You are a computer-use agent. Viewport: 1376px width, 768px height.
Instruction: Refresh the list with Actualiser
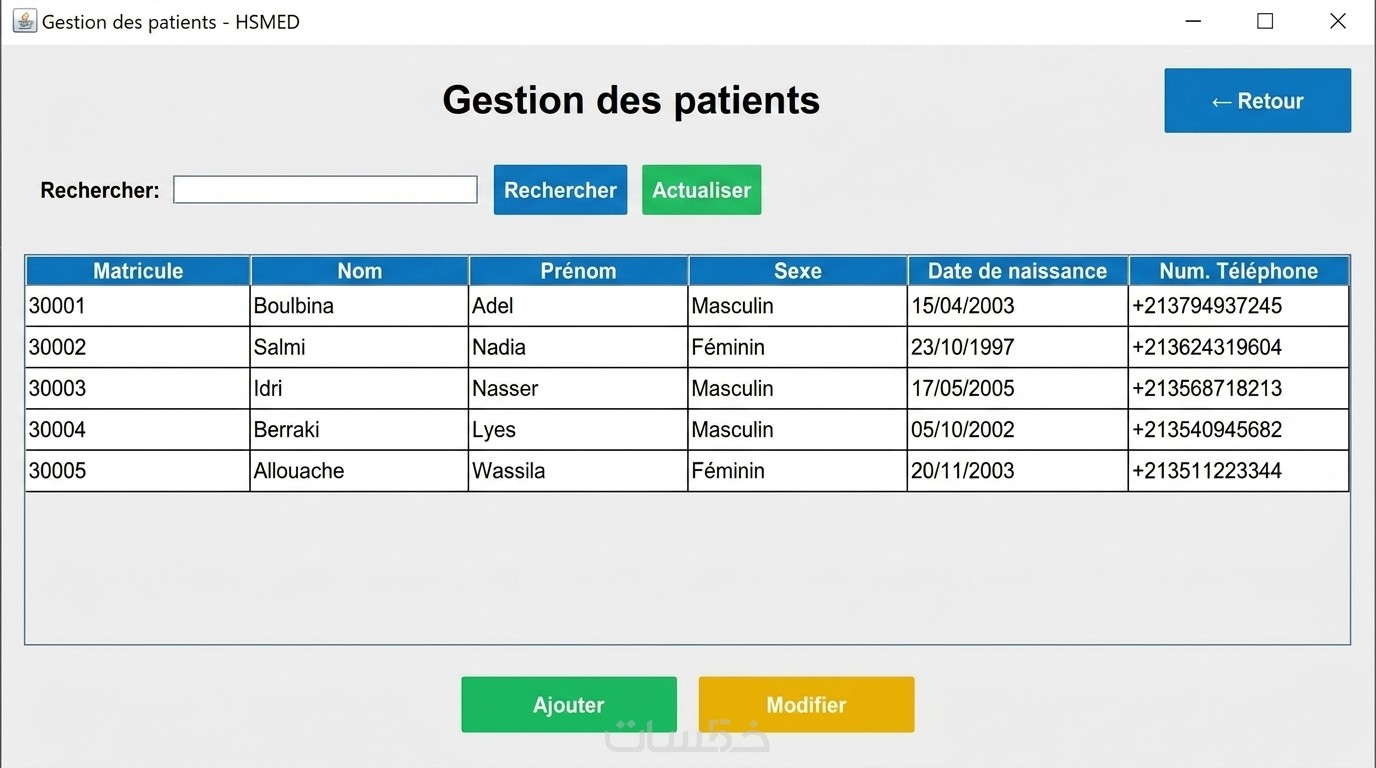pos(701,190)
